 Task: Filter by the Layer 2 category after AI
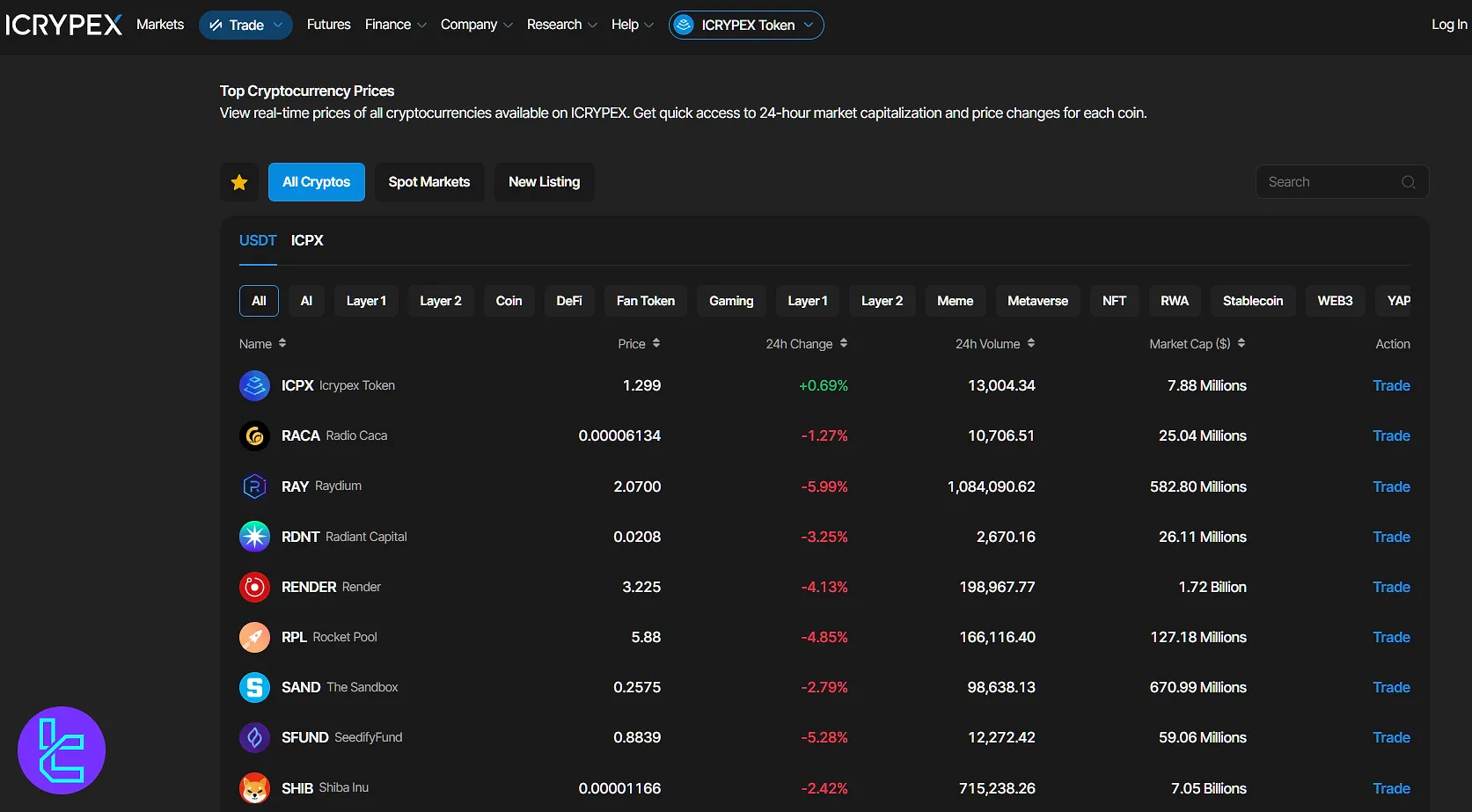(440, 301)
